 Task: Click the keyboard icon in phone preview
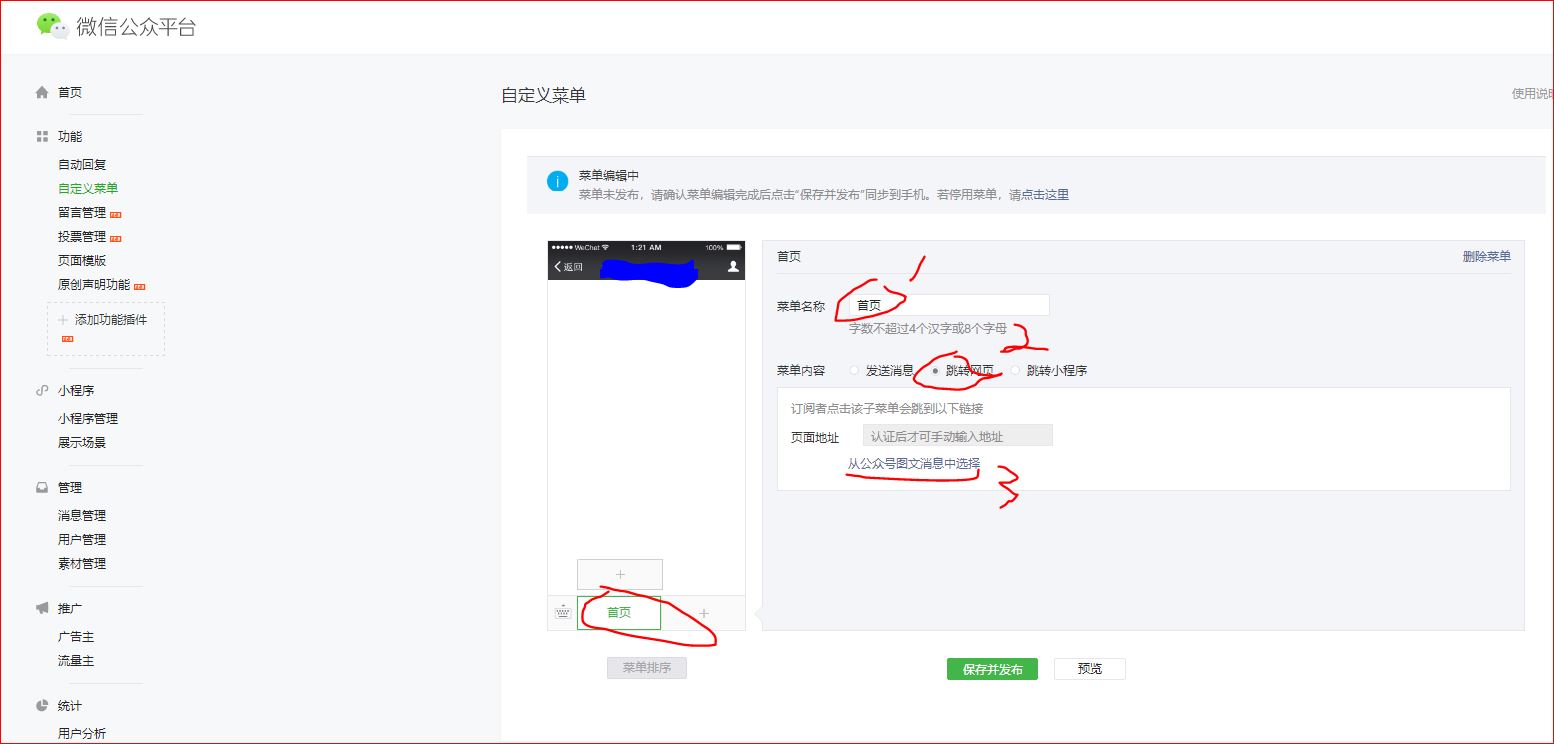coord(562,612)
